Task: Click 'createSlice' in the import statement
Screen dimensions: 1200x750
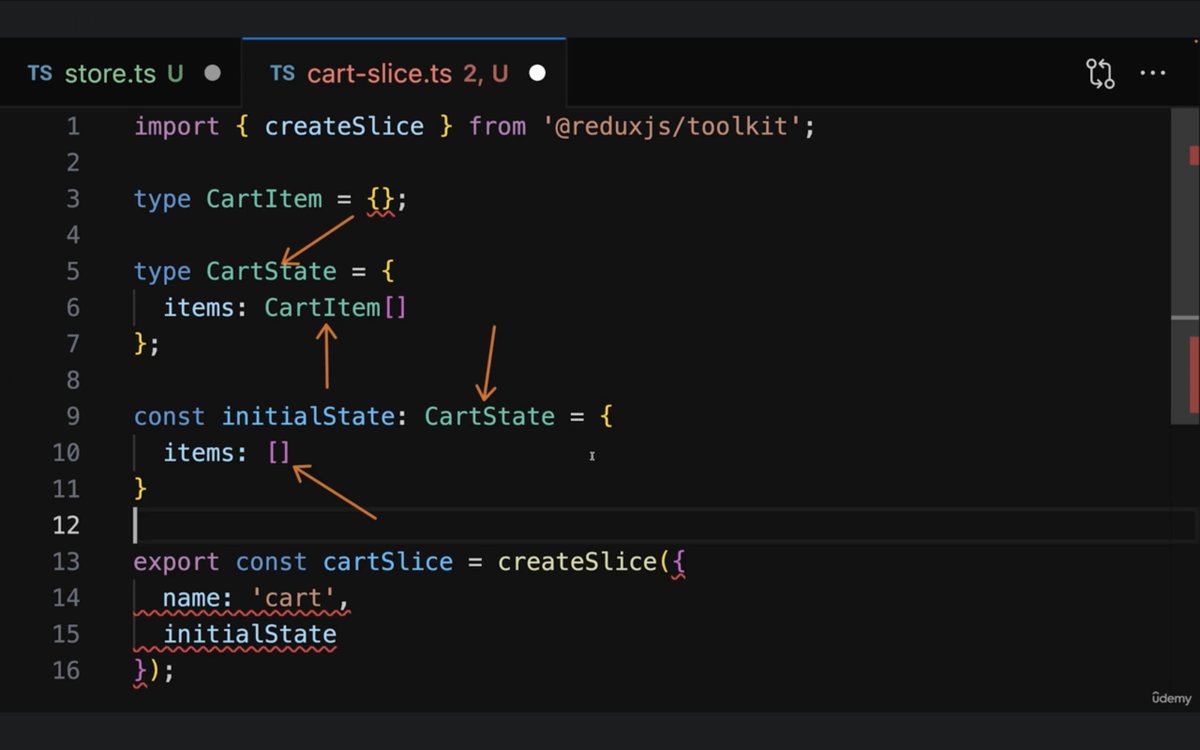Action: click(x=344, y=127)
